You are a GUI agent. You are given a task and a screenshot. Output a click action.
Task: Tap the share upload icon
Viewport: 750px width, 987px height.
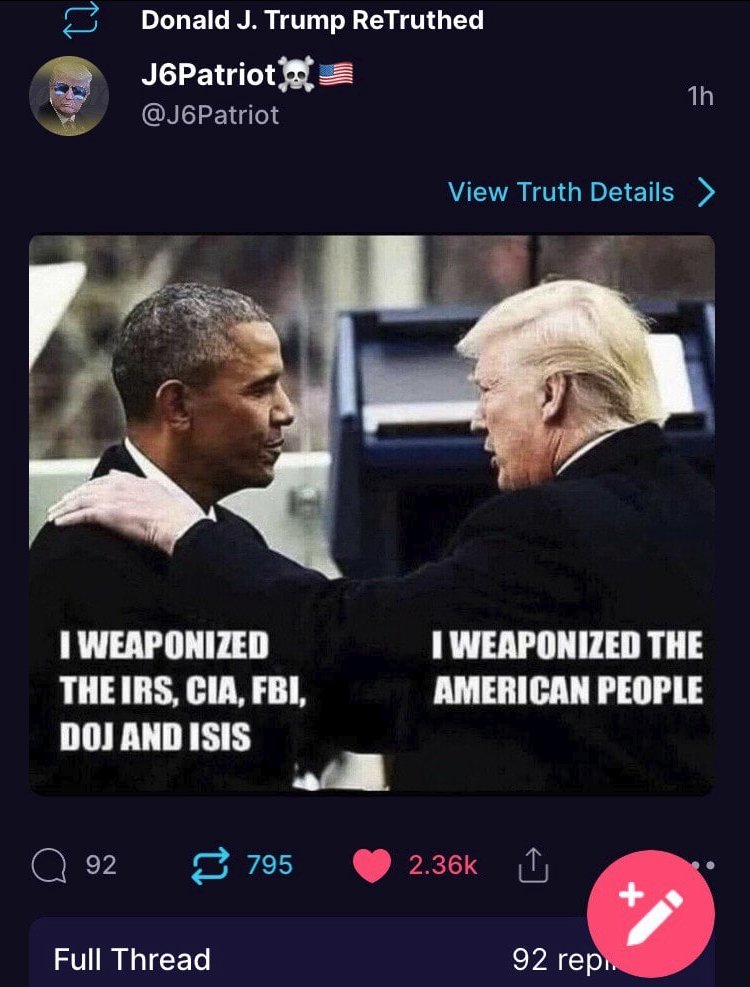point(533,865)
